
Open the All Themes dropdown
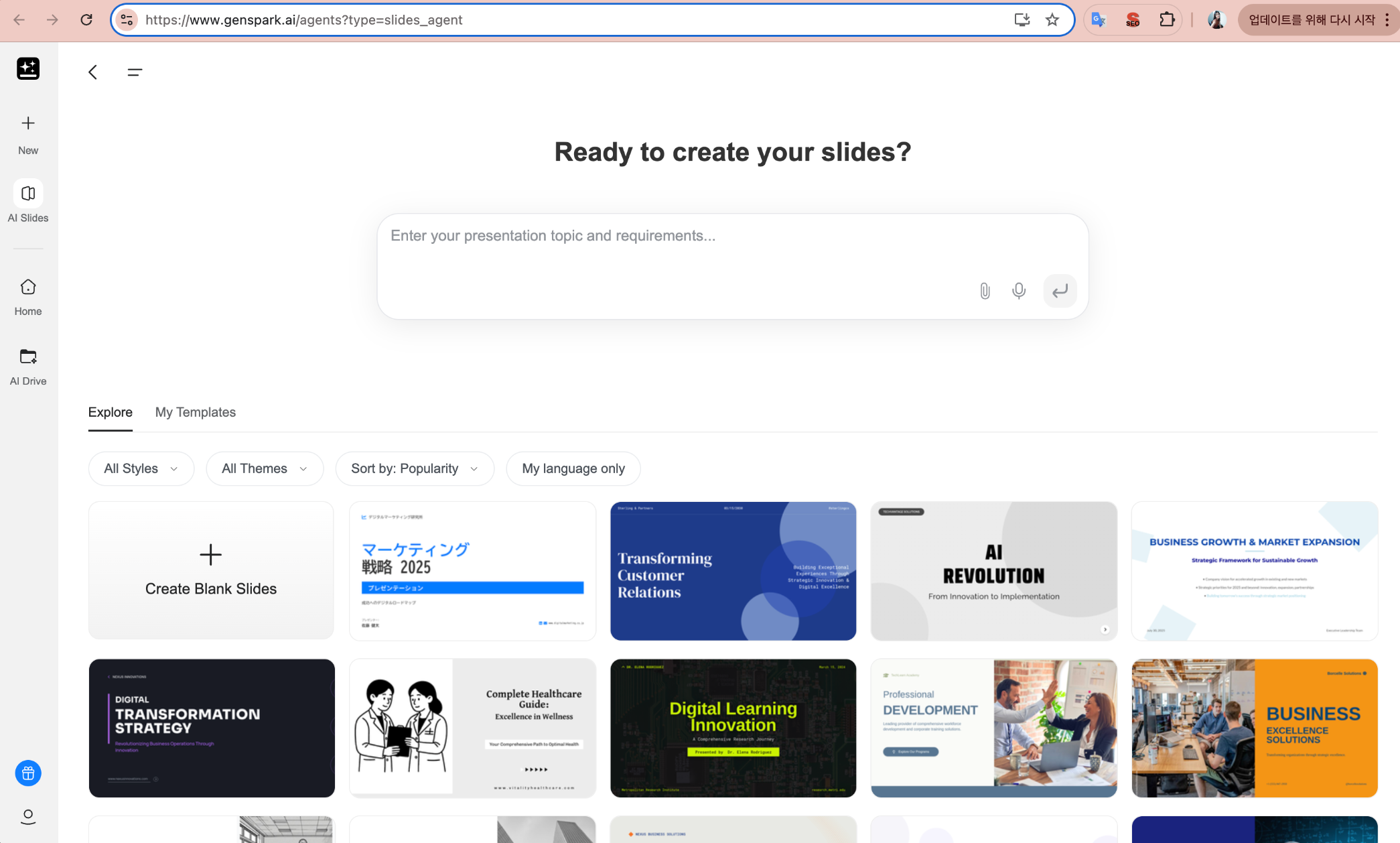tap(265, 468)
